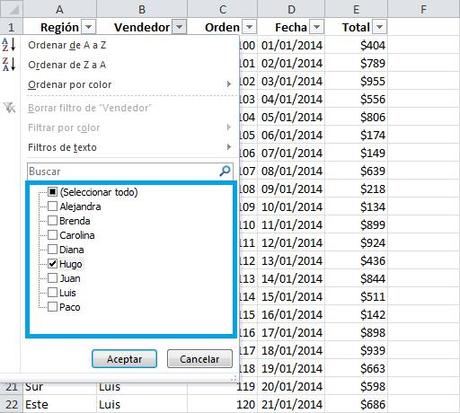Open the Fecha column filter dropdown
This screenshot has width=460, height=413.
(317, 27)
